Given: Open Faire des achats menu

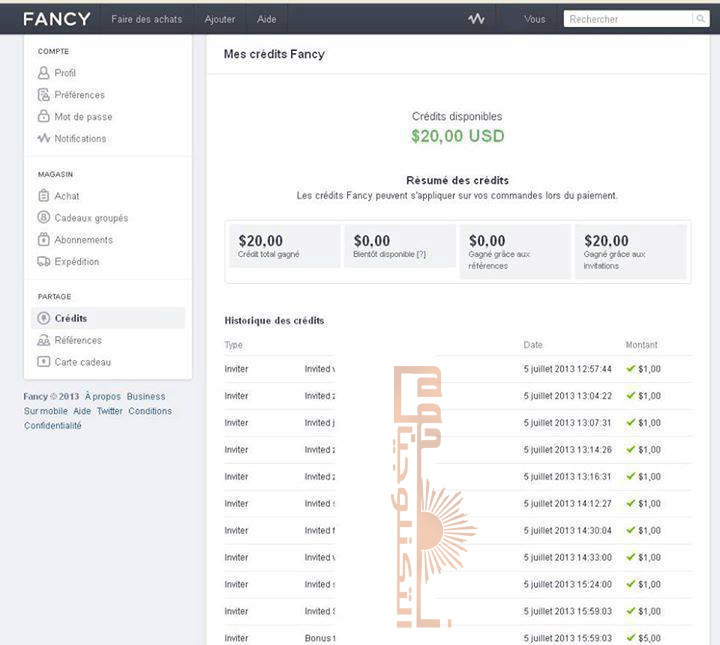Looking at the screenshot, I should point(146,19).
